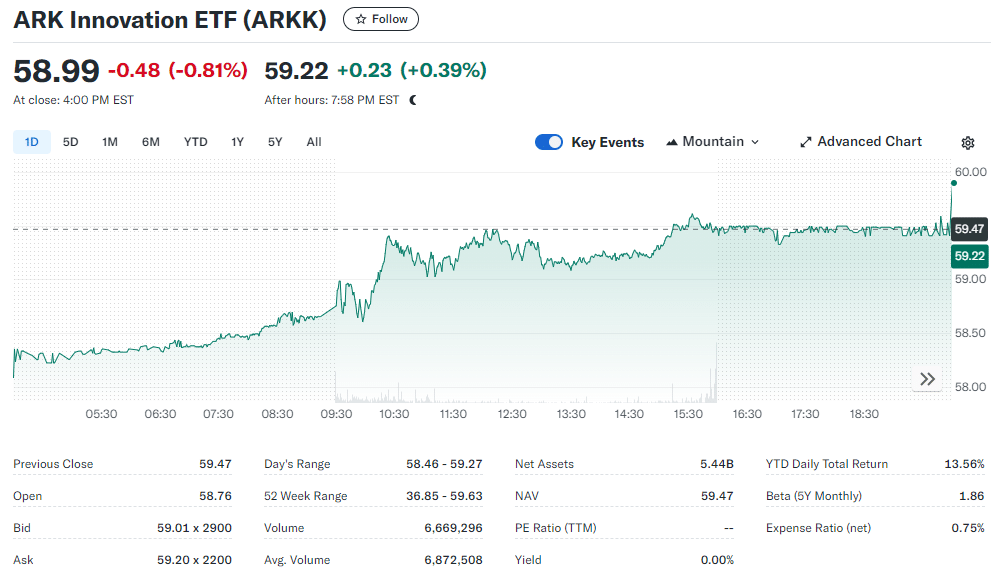The image size is (1003, 585).
Task: Click the Follow star button
Action: click(x=381, y=19)
